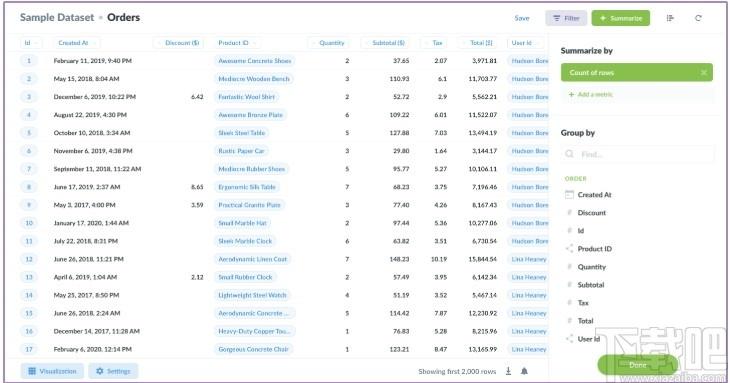Click the Product ID foreign key icon
The image size is (730, 383).
[569, 249]
